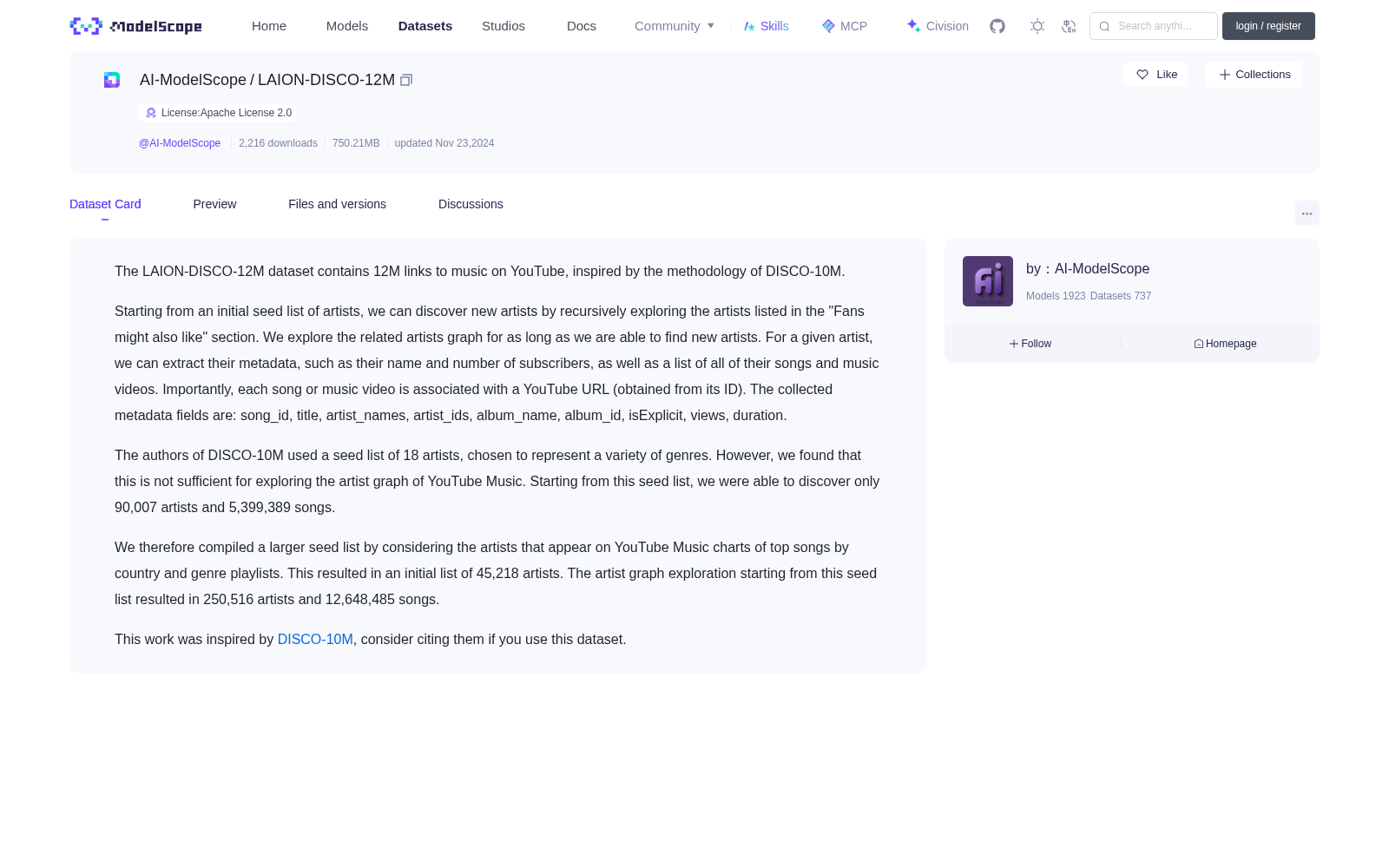The width and height of the screenshot is (1389, 868).
Task: Go to the Home menu item
Action: point(269,26)
